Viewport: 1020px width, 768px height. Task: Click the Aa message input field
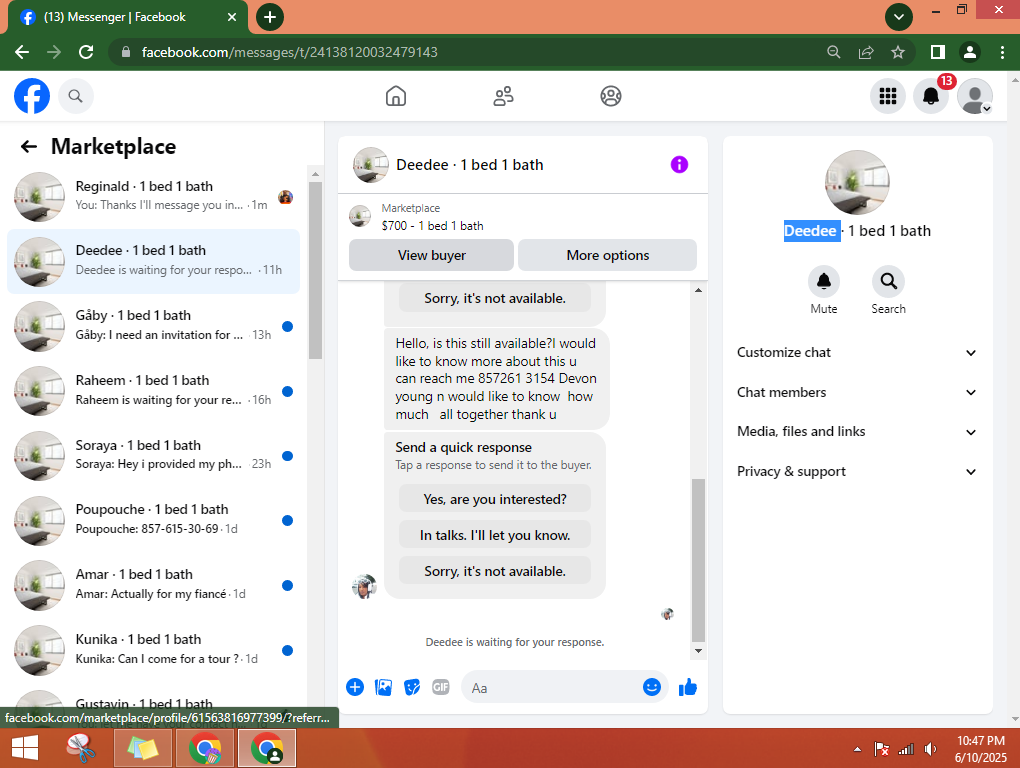point(553,687)
